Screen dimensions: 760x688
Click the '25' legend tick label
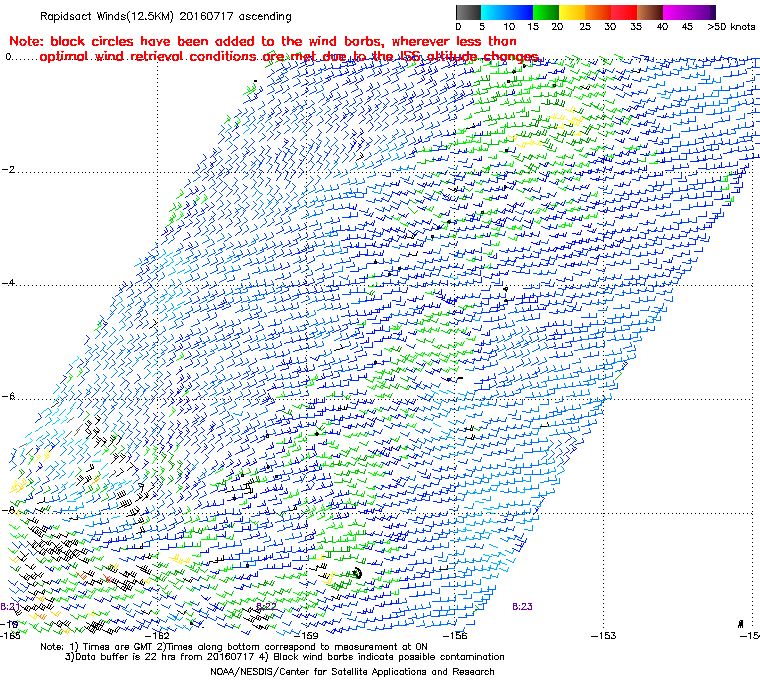tap(585, 27)
